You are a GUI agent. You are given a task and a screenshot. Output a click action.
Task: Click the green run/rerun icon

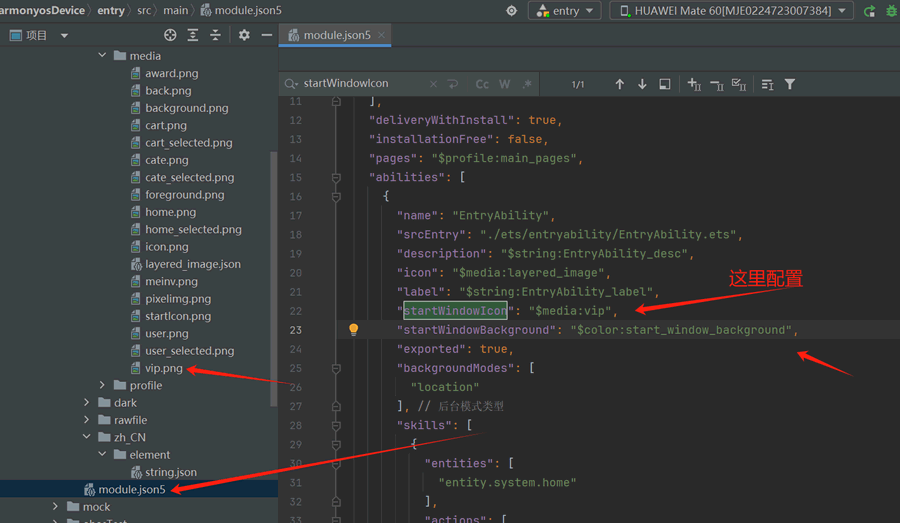870,10
